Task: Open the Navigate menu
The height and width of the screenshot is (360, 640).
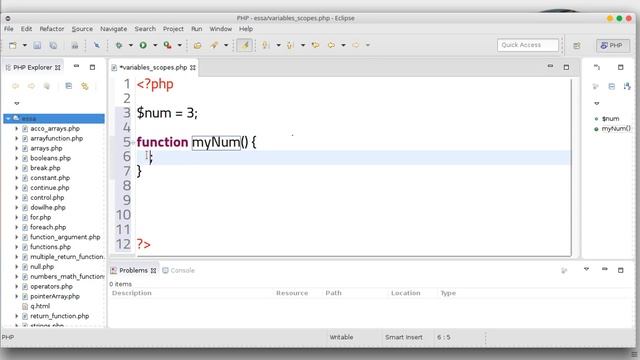Action: pyautogui.click(x=113, y=29)
